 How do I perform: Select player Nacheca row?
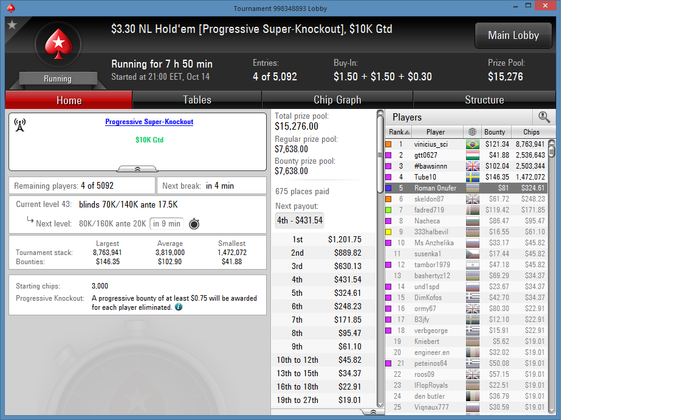(466, 221)
